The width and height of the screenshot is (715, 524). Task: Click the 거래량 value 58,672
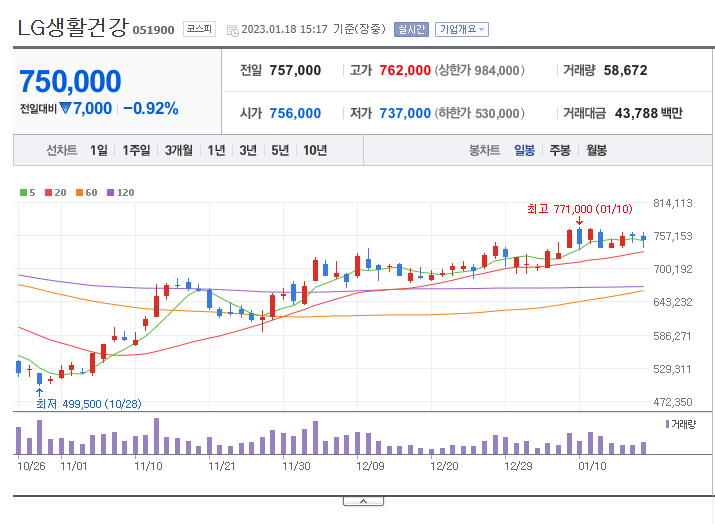click(x=626, y=70)
